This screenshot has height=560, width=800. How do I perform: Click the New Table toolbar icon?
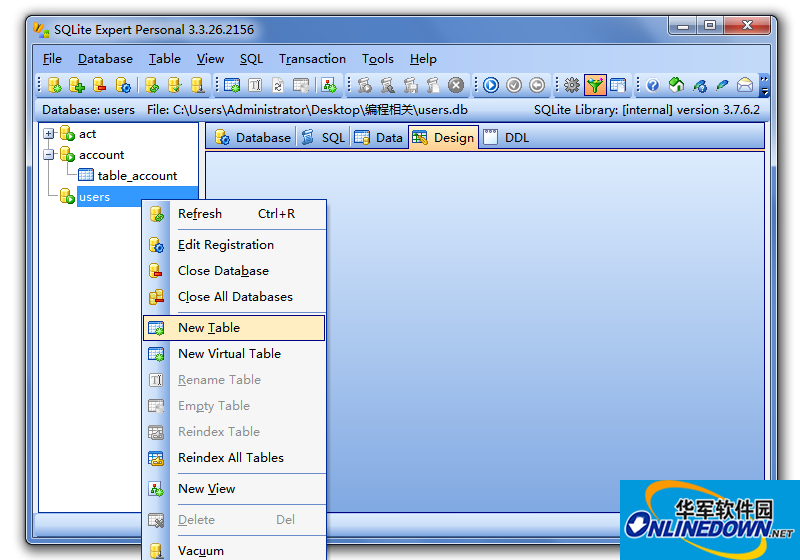[x=232, y=85]
